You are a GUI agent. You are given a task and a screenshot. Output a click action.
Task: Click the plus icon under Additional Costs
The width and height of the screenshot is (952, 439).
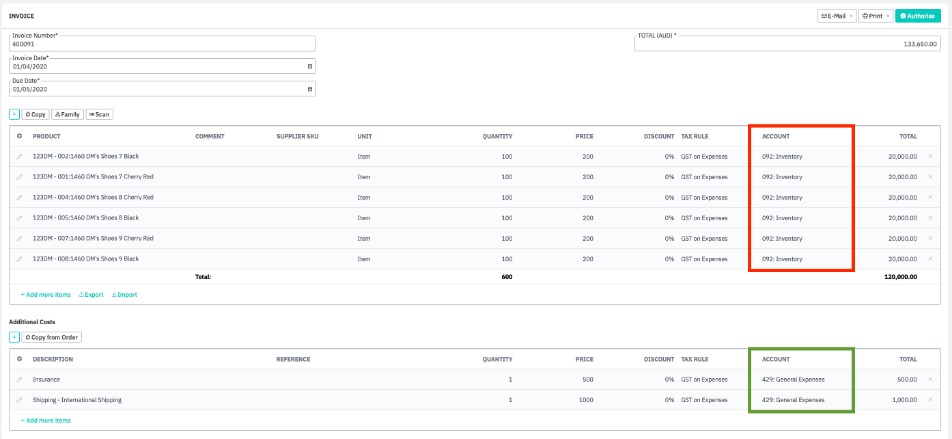(x=15, y=337)
